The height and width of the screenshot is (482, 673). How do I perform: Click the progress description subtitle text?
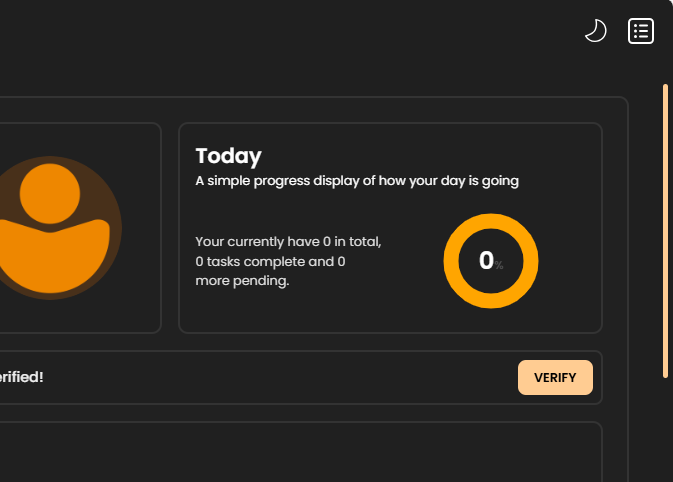(x=357, y=181)
